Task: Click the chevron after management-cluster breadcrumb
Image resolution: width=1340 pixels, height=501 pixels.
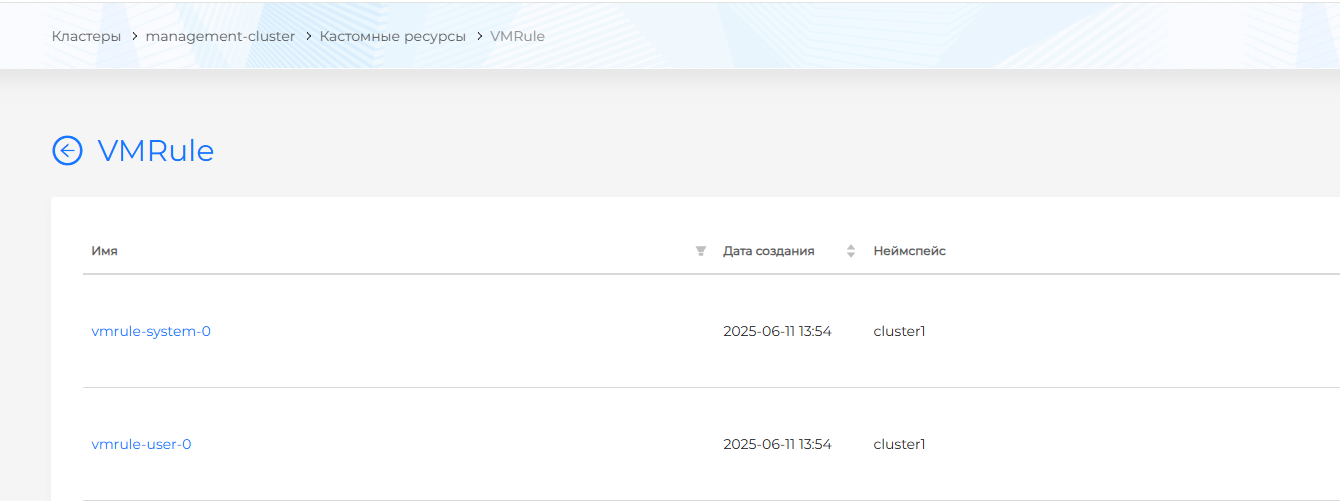Action: pos(308,36)
